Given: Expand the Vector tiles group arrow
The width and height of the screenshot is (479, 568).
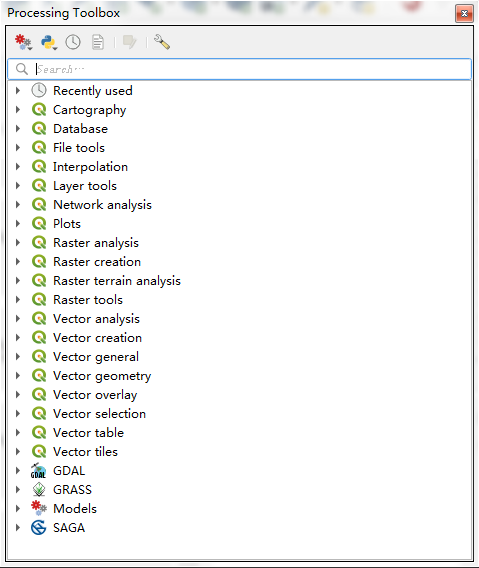Looking at the screenshot, I should coord(18,451).
